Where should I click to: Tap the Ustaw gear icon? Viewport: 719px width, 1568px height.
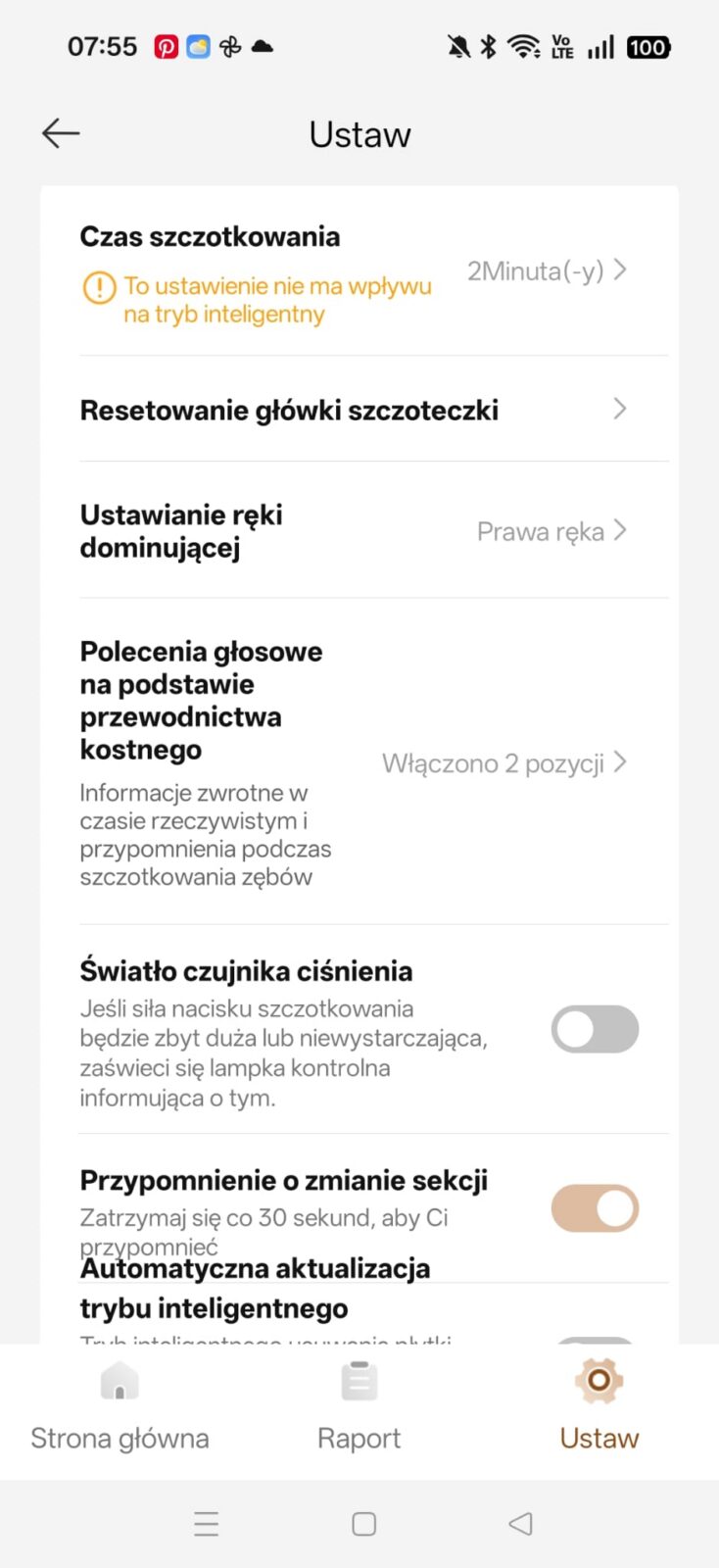(x=599, y=1381)
